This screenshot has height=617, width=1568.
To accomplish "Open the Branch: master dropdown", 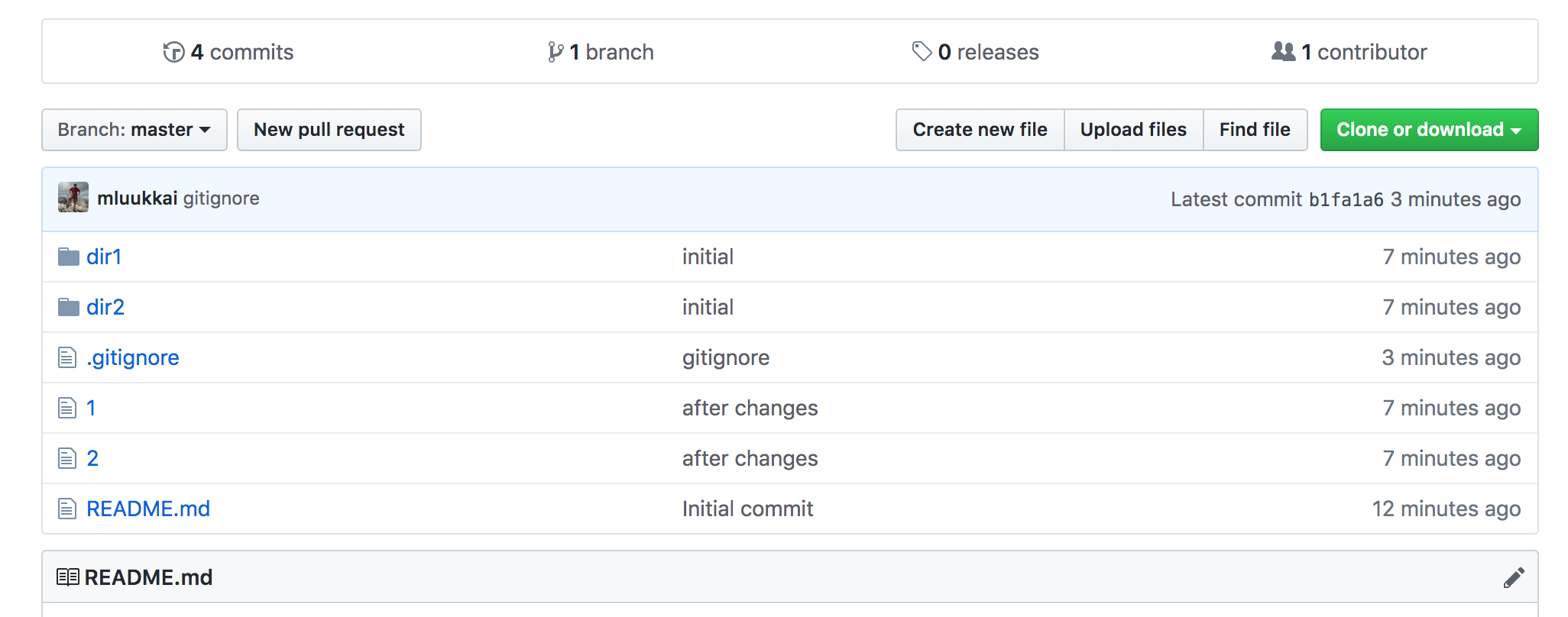I will tap(134, 130).
